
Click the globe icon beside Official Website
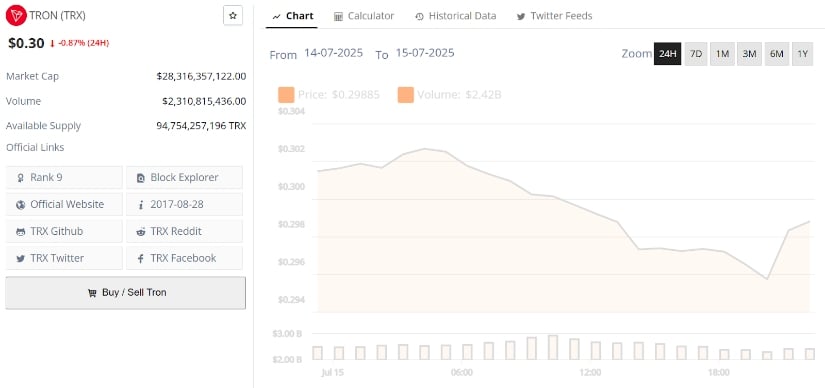coord(21,205)
